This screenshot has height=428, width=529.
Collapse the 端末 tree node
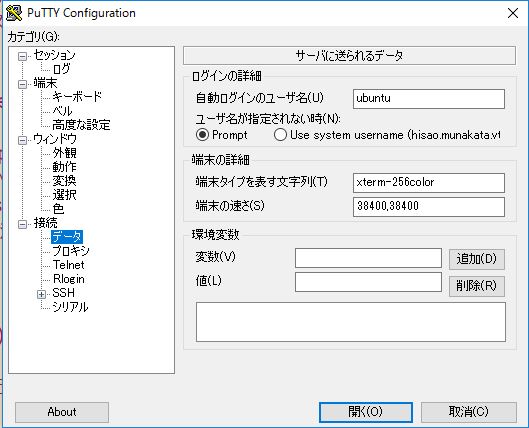coord(23,84)
